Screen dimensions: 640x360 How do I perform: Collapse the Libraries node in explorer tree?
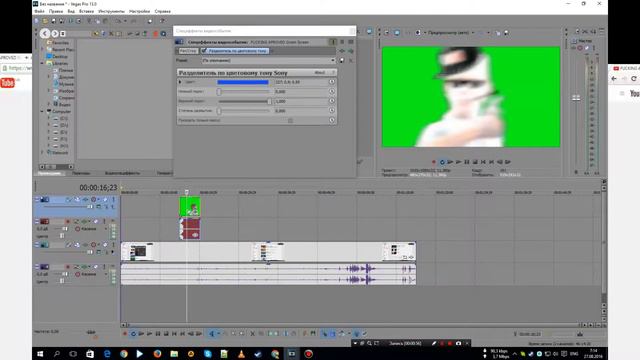pyautogui.click(x=42, y=63)
